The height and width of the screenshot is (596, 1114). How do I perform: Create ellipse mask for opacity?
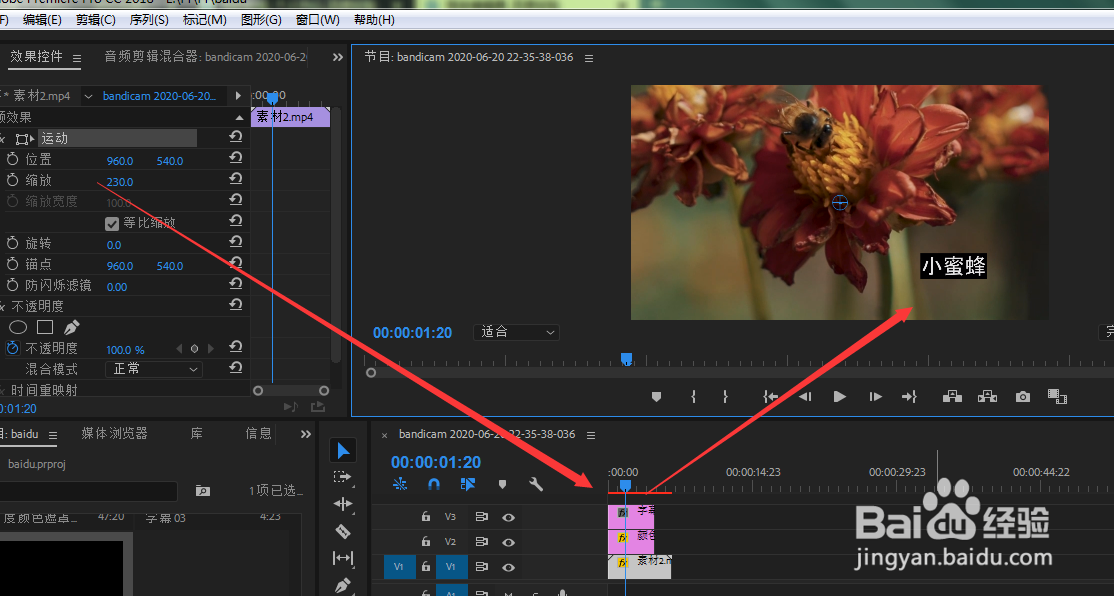[x=18, y=327]
